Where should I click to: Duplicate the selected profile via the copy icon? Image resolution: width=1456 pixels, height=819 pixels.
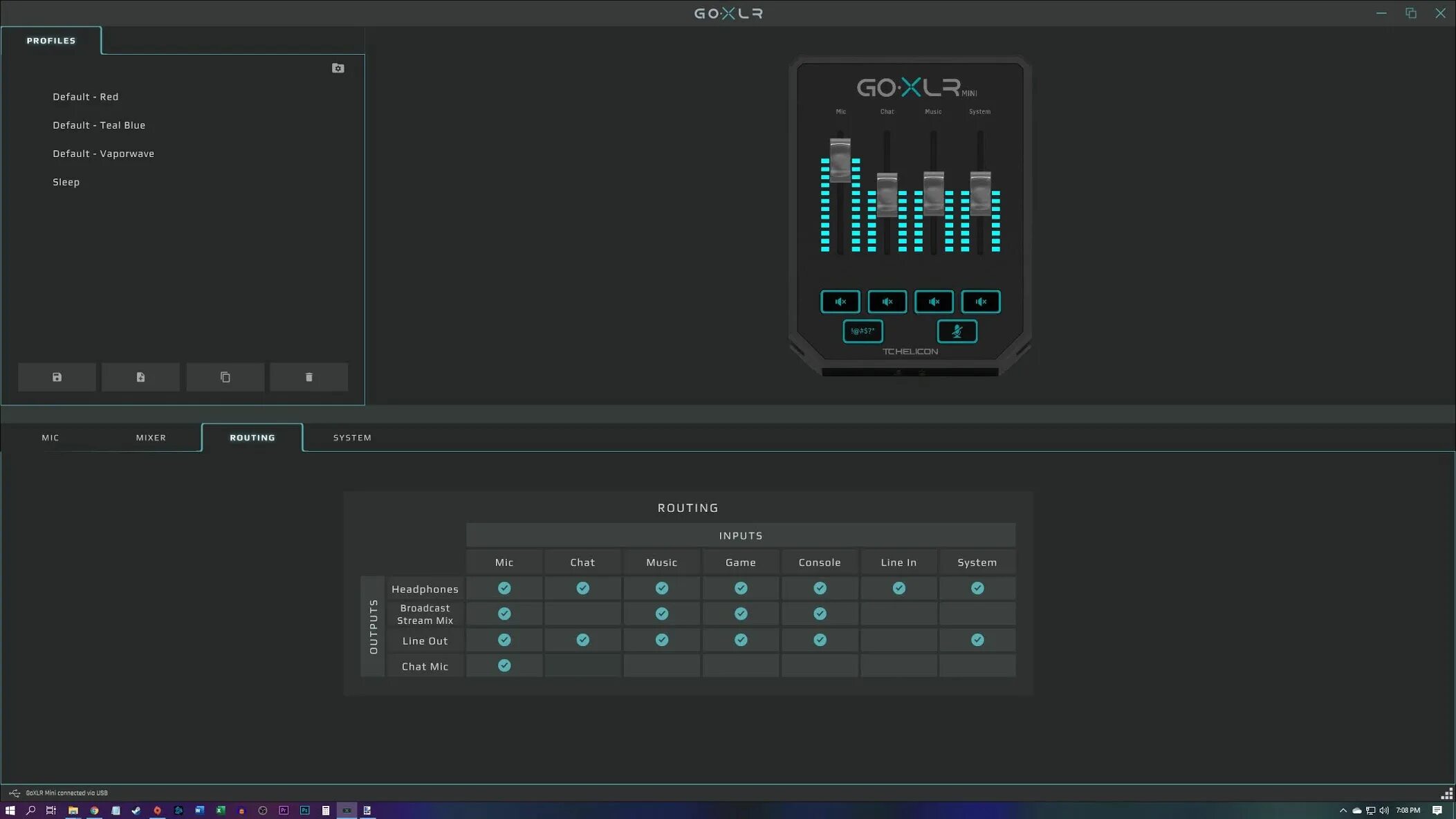[x=225, y=376]
